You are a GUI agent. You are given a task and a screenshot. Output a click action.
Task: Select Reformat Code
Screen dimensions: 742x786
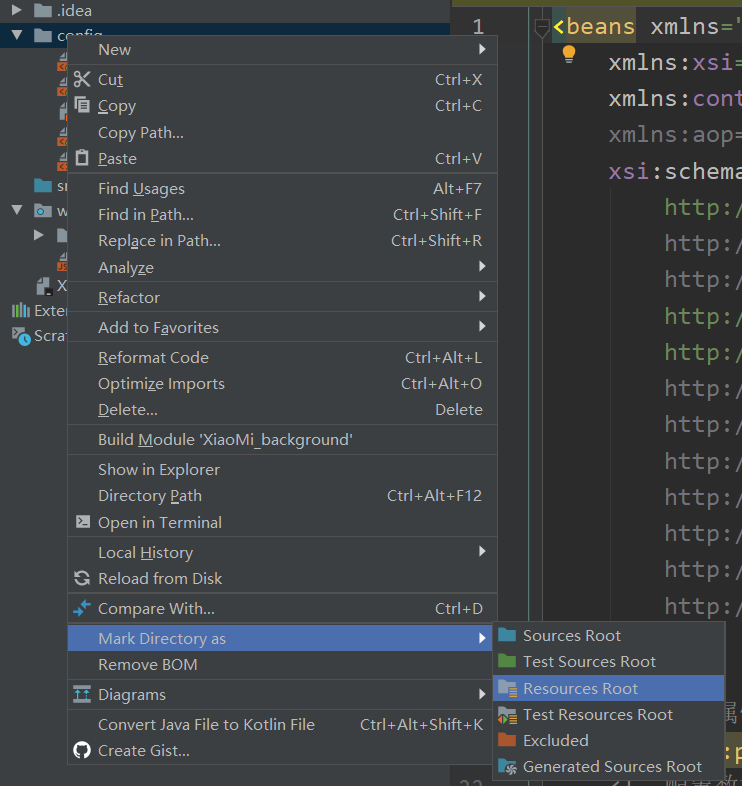(282, 357)
